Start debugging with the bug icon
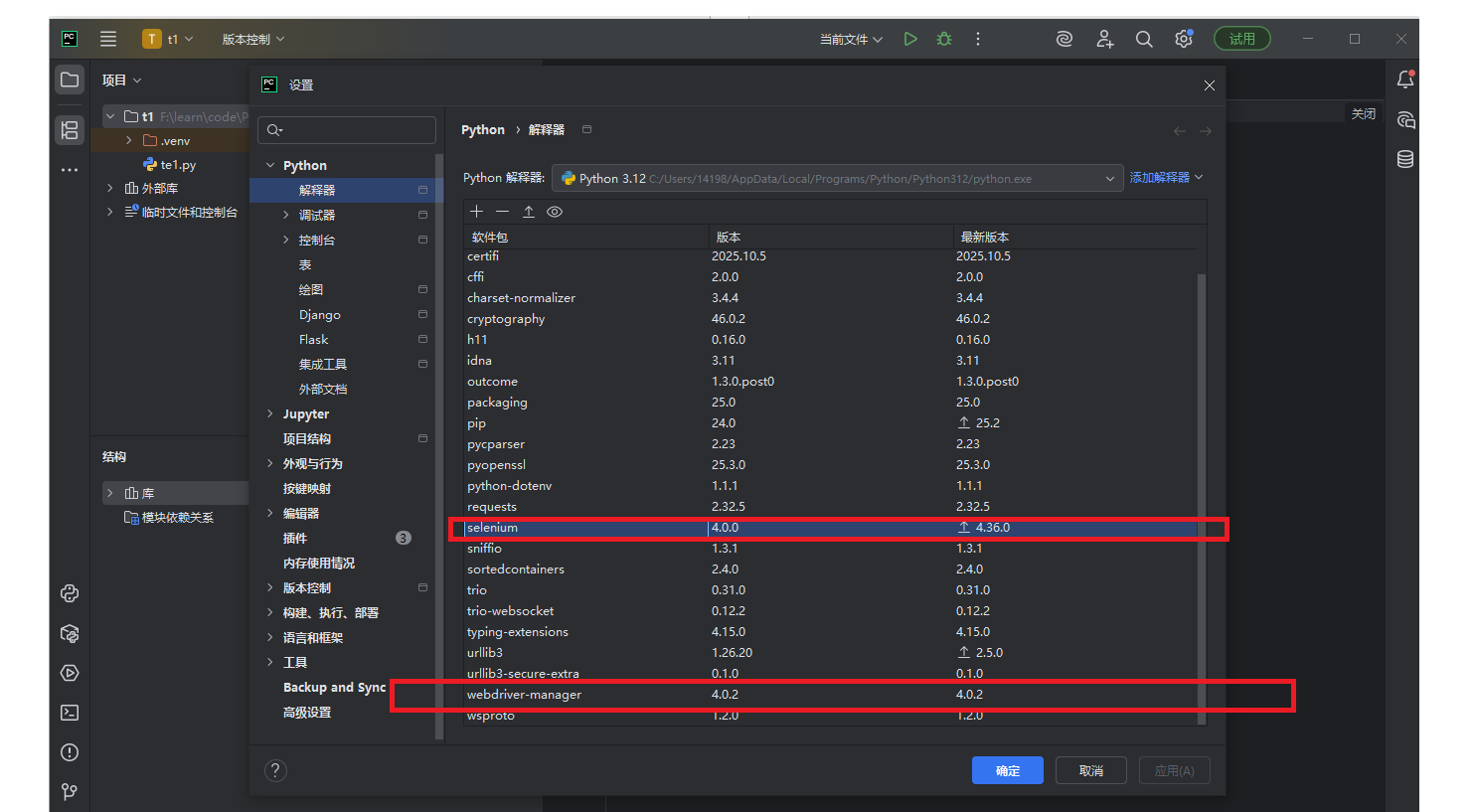Image resolution: width=1475 pixels, height=812 pixels. 944,39
